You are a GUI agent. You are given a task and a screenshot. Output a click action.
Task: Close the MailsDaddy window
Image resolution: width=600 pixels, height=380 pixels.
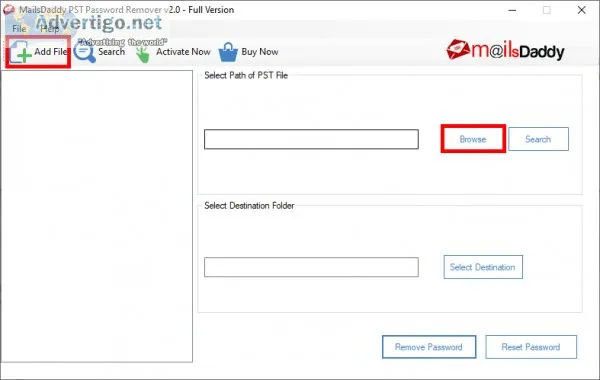pos(581,10)
